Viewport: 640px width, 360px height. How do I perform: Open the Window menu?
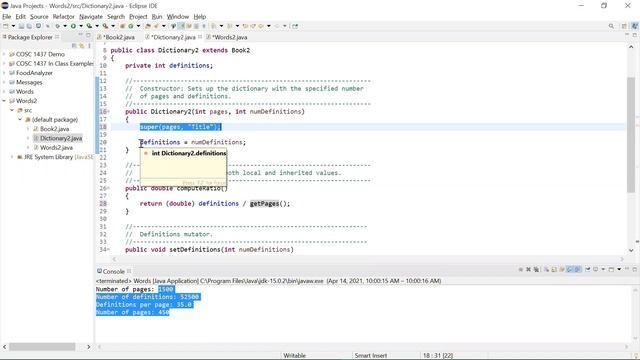click(x=178, y=17)
